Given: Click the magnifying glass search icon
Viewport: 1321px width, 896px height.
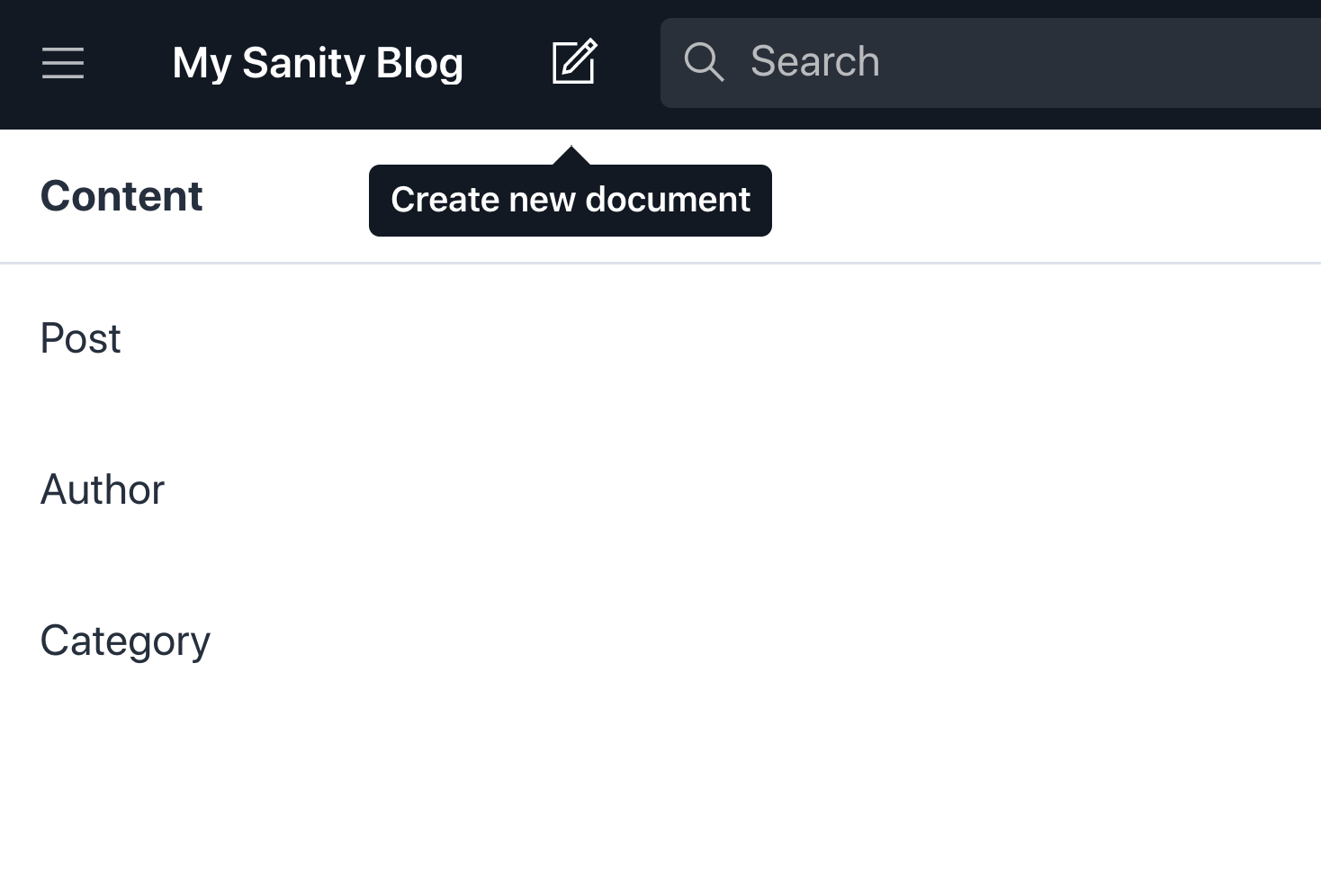Looking at the screenshot, I should click(x=705, y=62).
